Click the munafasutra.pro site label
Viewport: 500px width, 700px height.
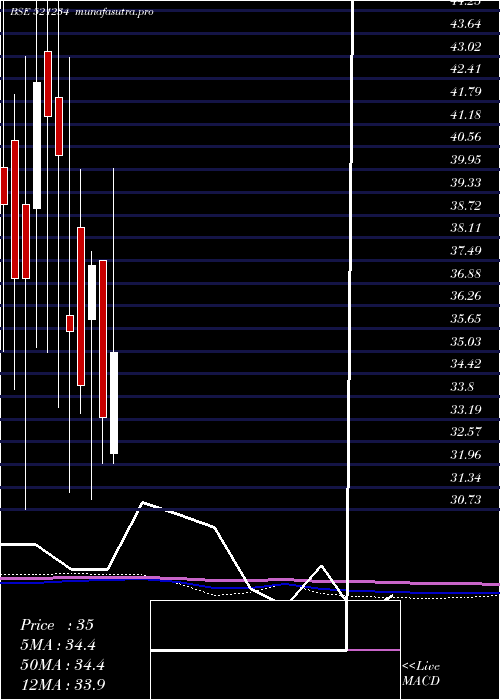point(115,12)
